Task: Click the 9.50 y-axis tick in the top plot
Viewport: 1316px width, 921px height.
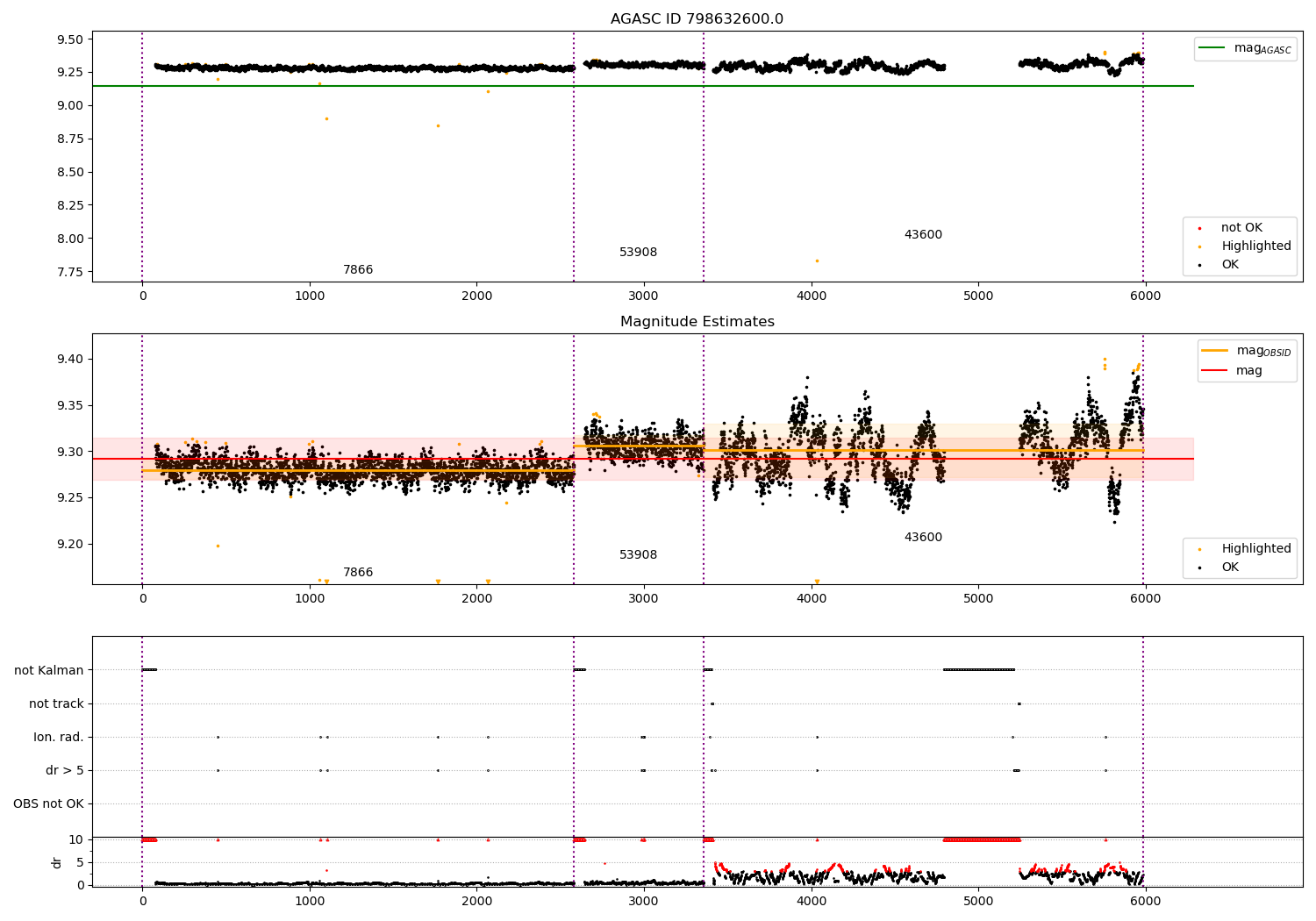Action: pos(70,39)
